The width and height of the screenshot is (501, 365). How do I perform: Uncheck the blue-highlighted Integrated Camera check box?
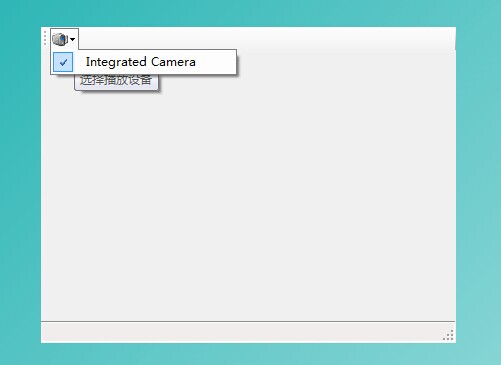[63, 62]
